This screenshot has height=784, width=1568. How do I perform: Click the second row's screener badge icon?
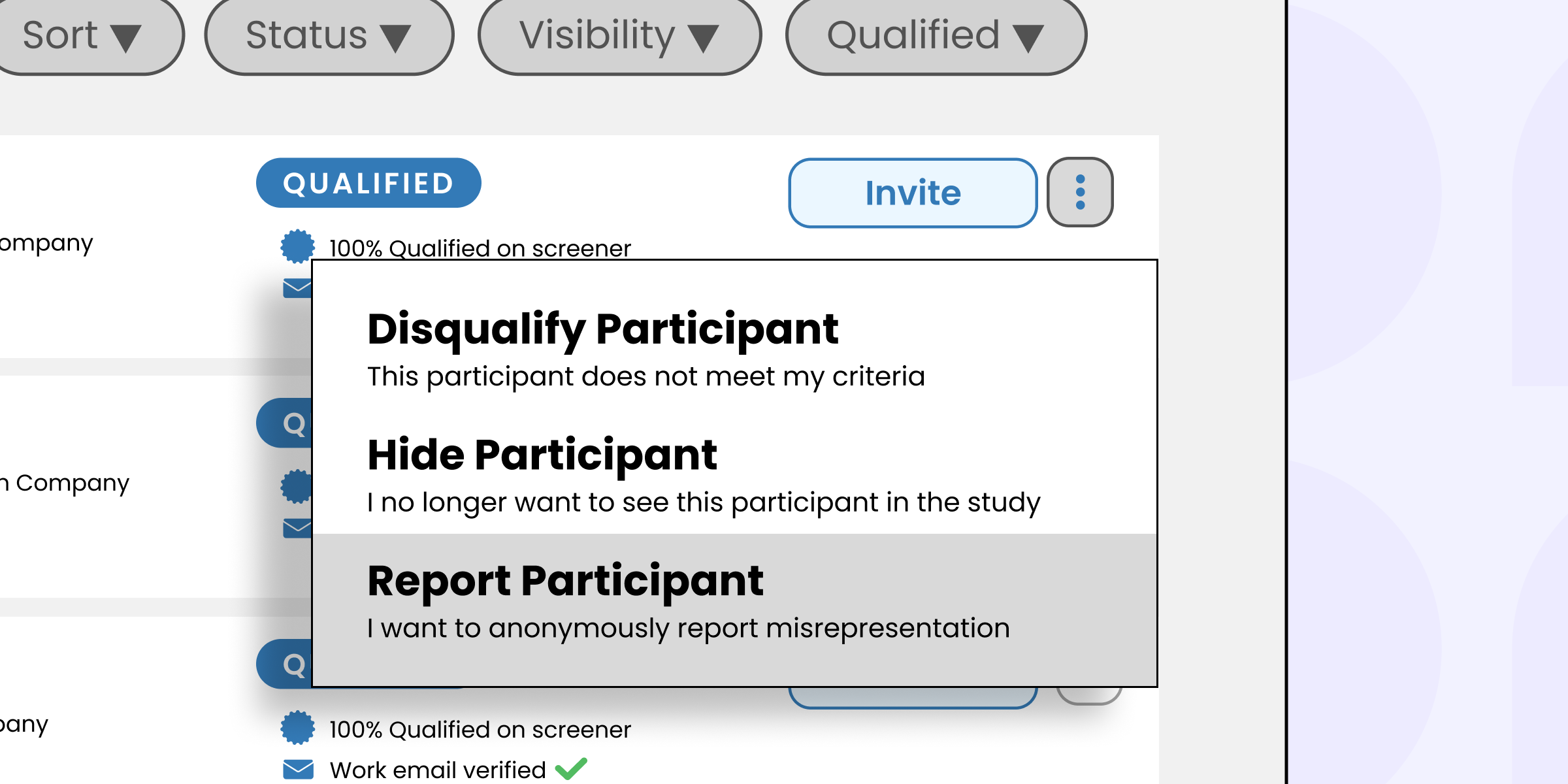pyautogui.click(x=296, y=487)
